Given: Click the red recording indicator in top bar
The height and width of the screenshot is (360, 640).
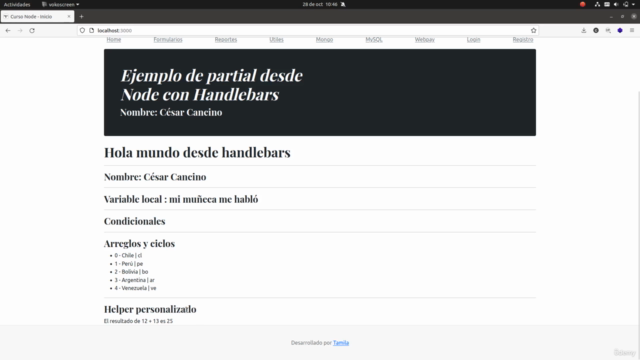Looking at the screenshot, I should click(x=582, y=4).
